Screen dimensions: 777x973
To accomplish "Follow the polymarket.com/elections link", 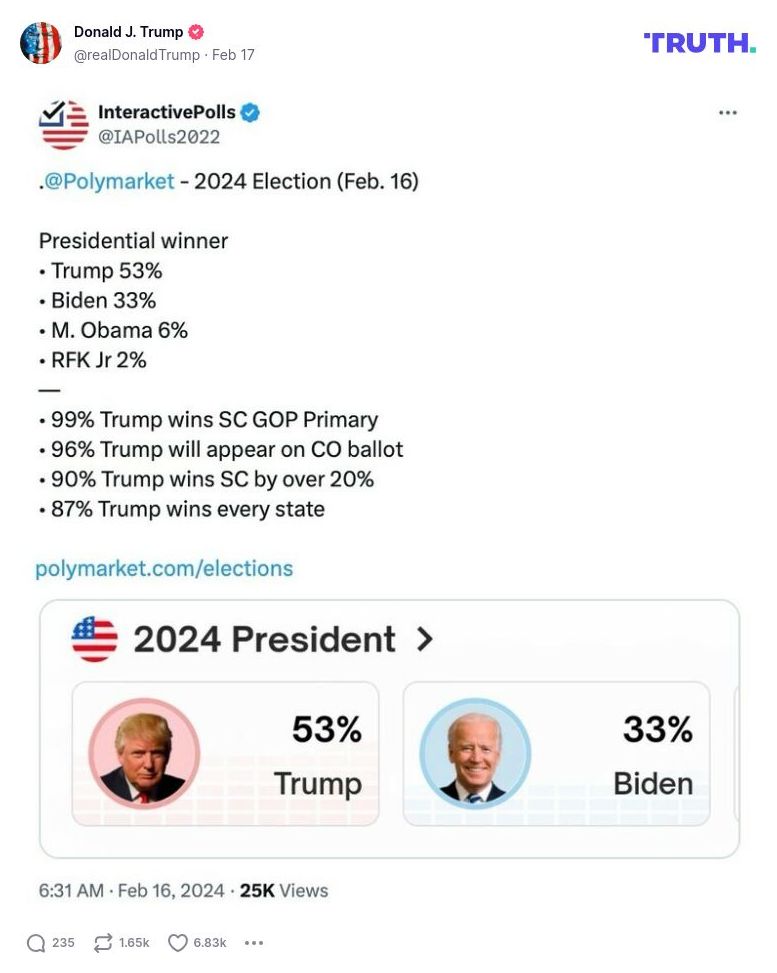I will (165, 568).
